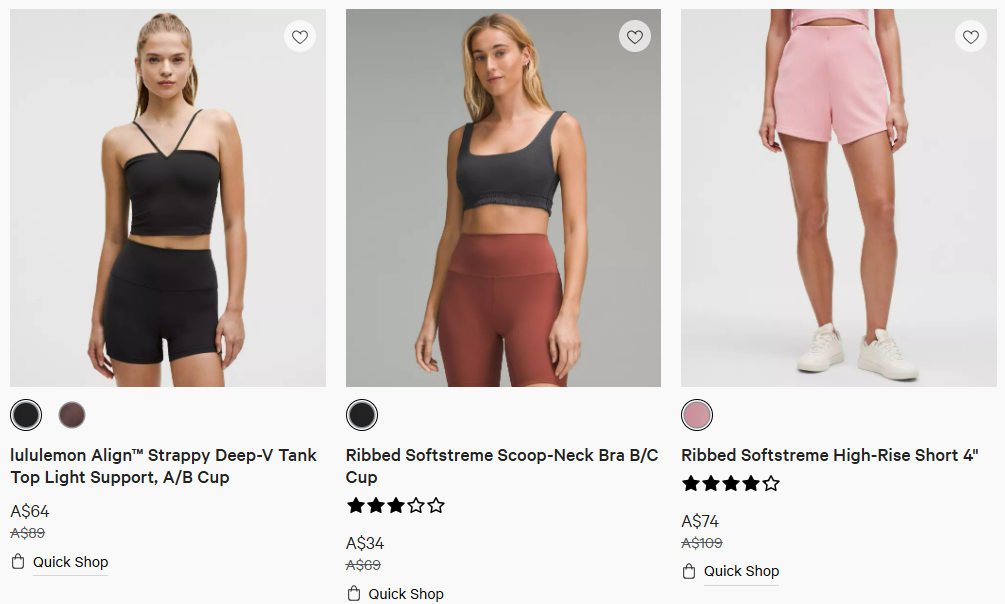
Task: Click star rating of Scoop-Neck Bra
Action: [x=395, y=506]
